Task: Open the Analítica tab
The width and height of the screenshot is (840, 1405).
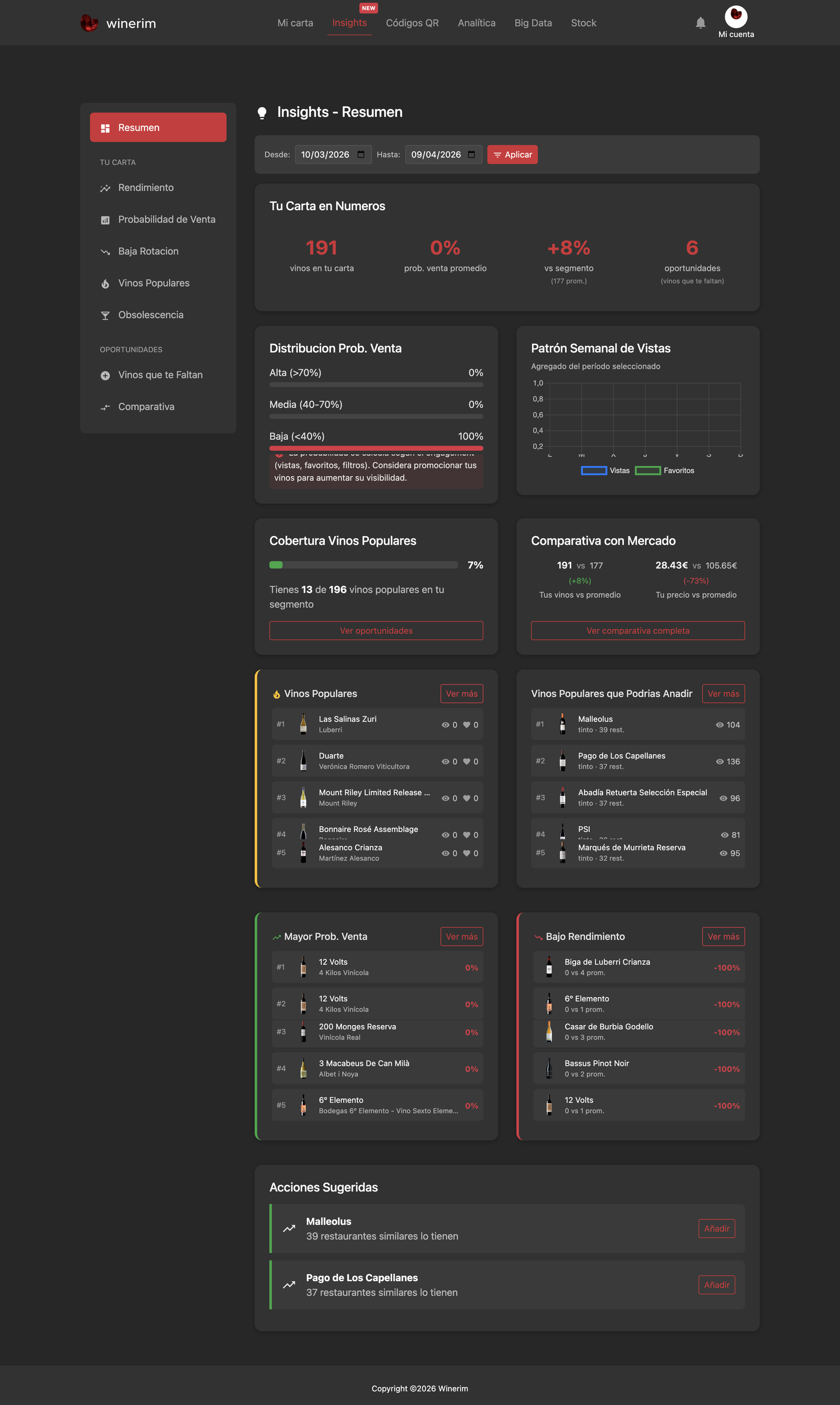Action: tap(477, 22)
